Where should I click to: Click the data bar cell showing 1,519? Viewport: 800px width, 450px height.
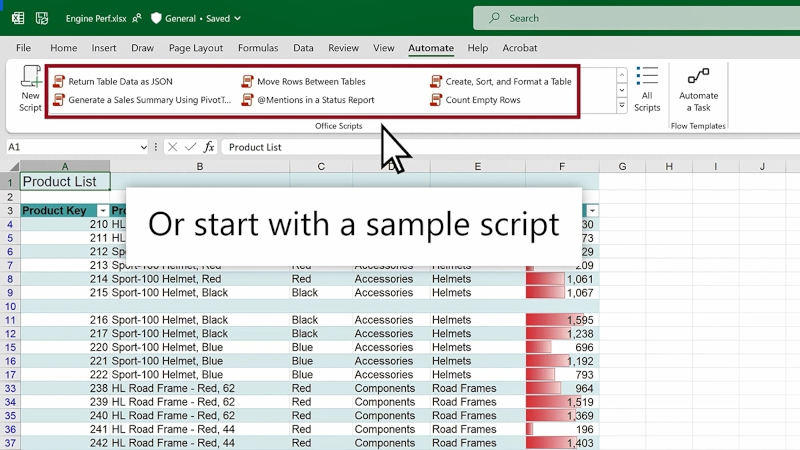coord(562,402)
